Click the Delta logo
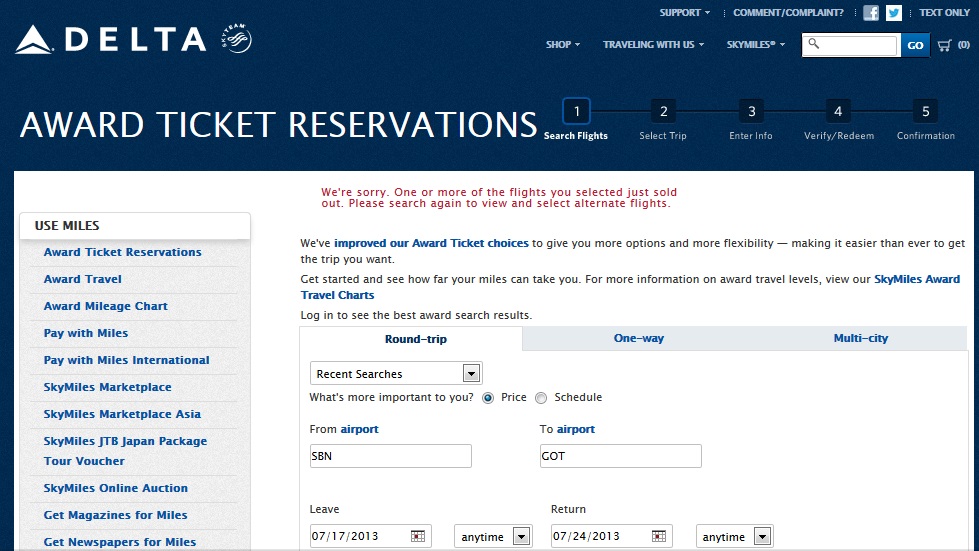The image size is (979, 551). (110, 40)
